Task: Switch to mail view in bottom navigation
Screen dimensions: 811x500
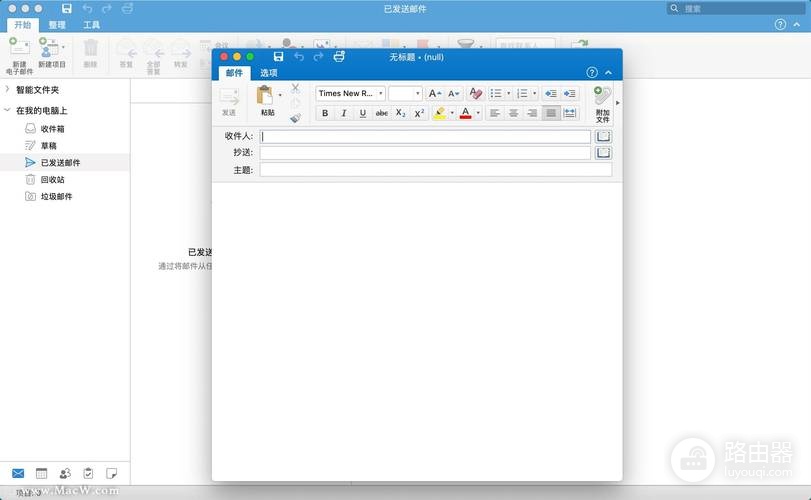Action: 18,473
